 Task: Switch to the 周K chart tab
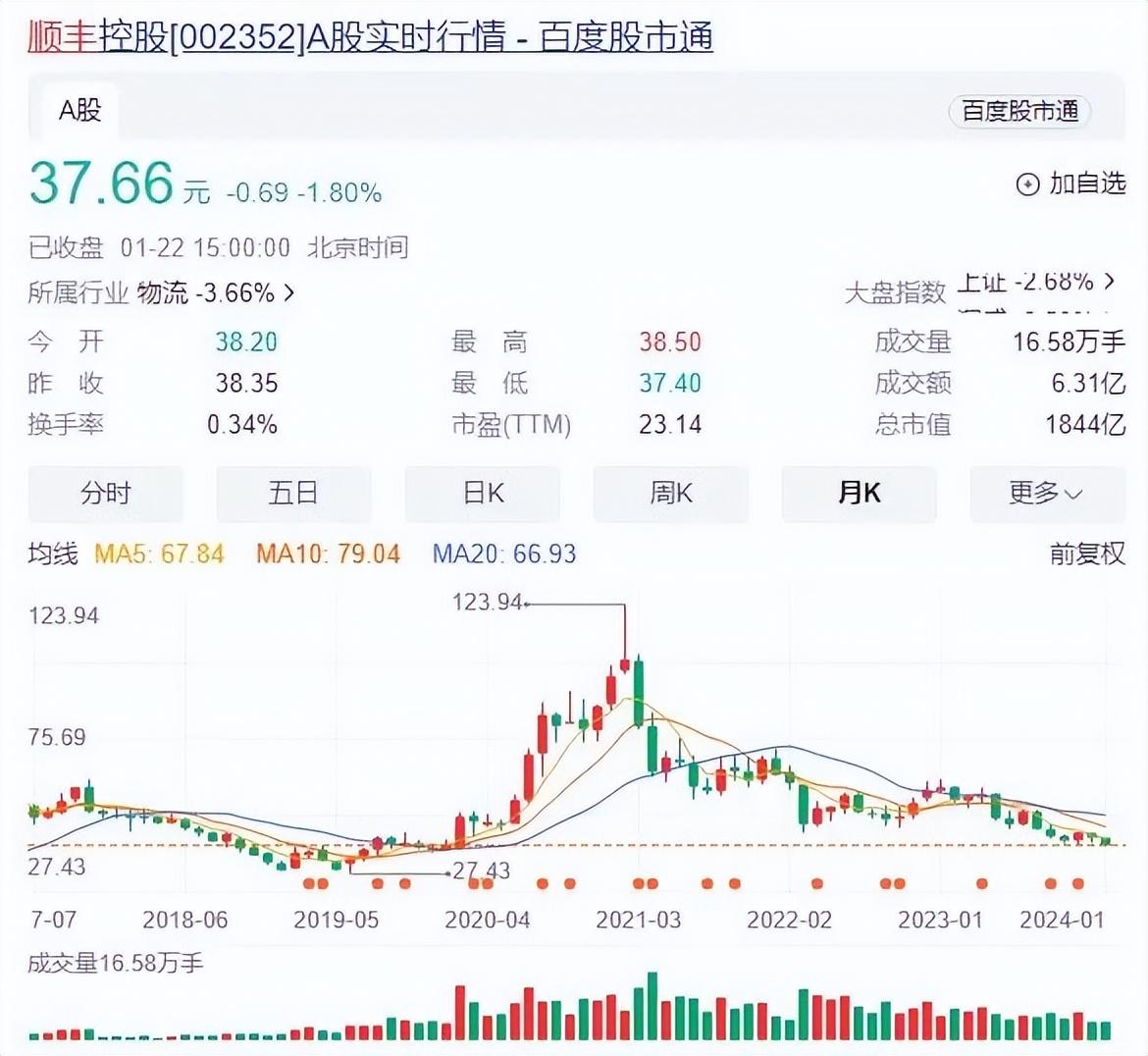tap(670, 494)
